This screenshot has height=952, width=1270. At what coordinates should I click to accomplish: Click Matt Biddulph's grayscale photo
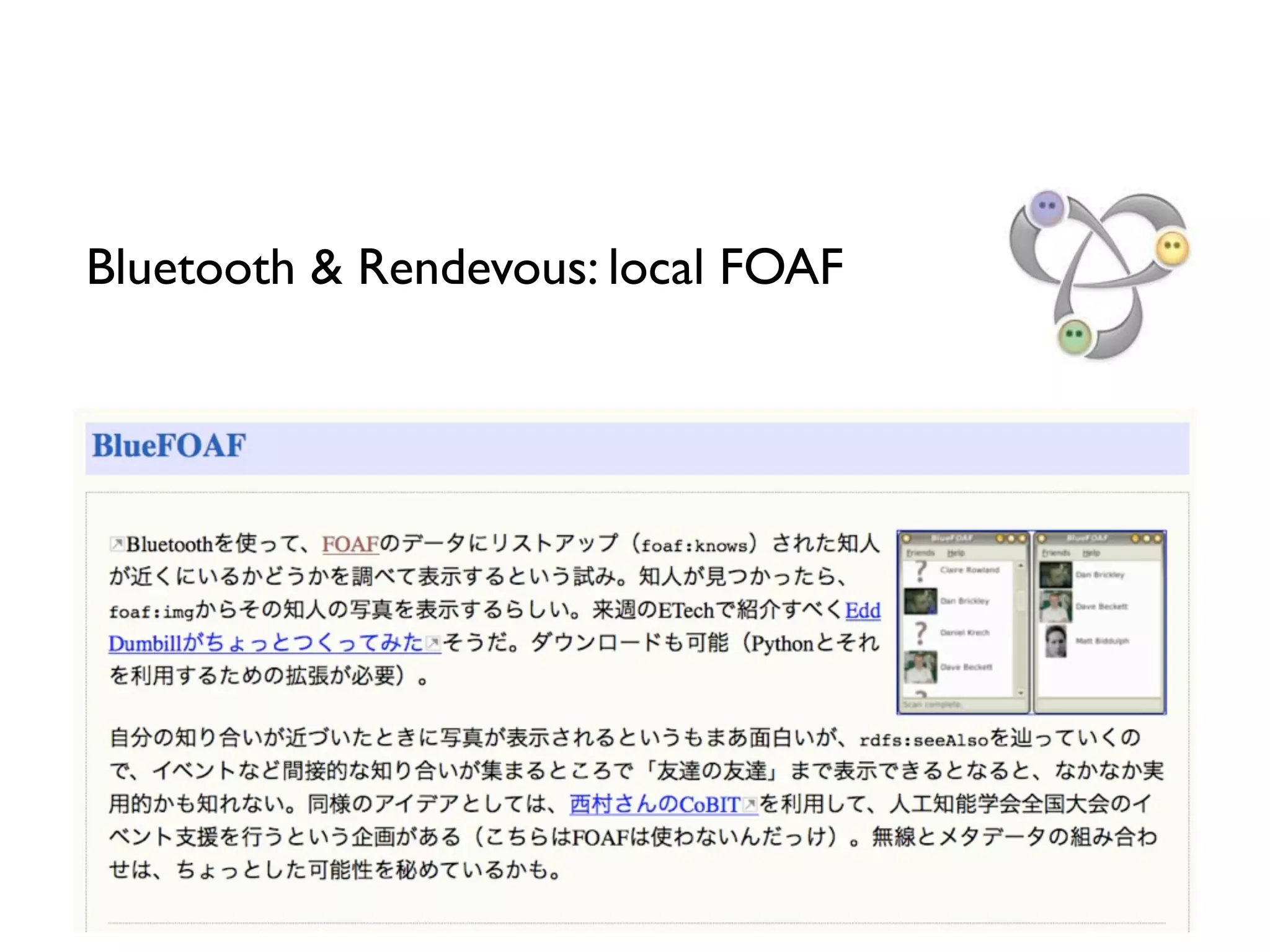click(1055, 641)
